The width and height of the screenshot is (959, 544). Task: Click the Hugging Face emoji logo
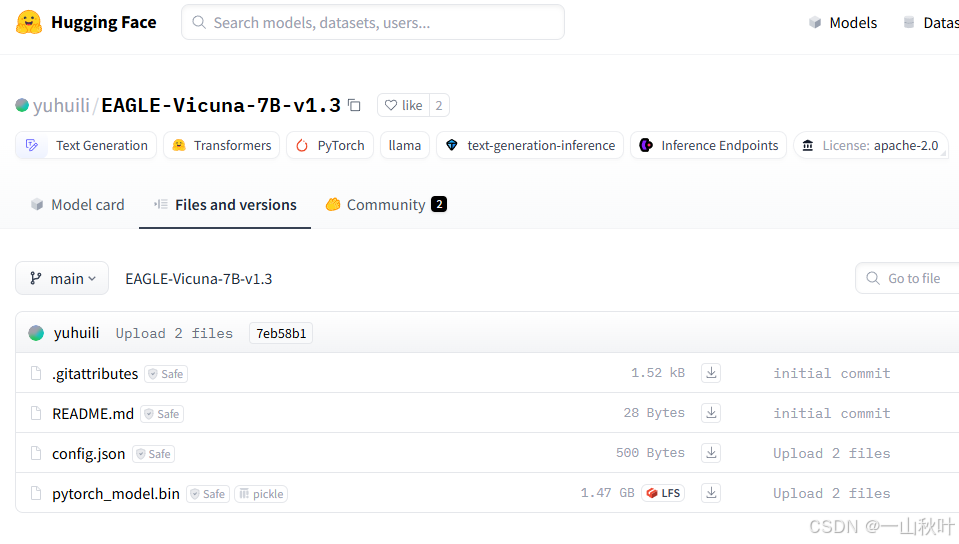[x=29, y=23]
